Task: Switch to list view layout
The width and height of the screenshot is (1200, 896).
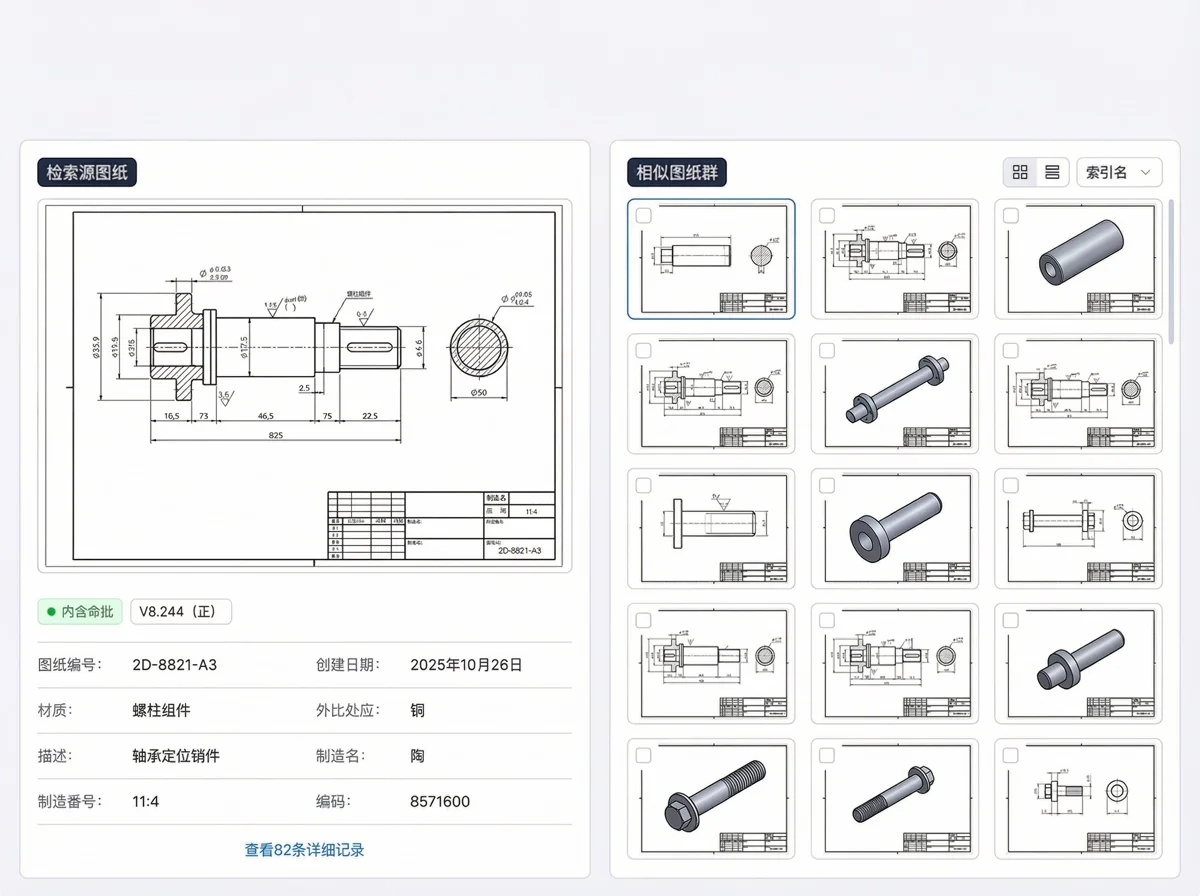Action: 1053,172
